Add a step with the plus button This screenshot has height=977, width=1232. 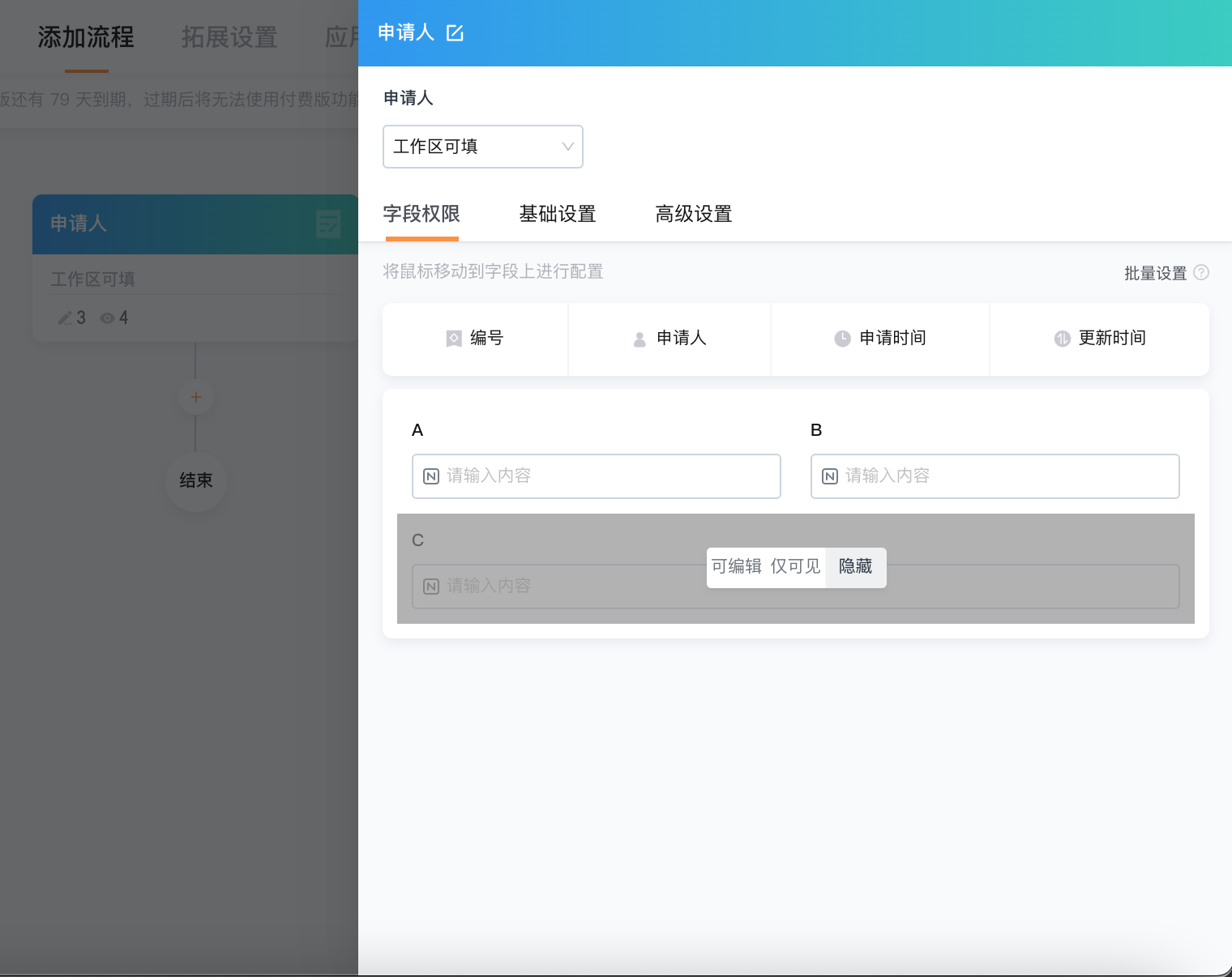click(195, 397)
